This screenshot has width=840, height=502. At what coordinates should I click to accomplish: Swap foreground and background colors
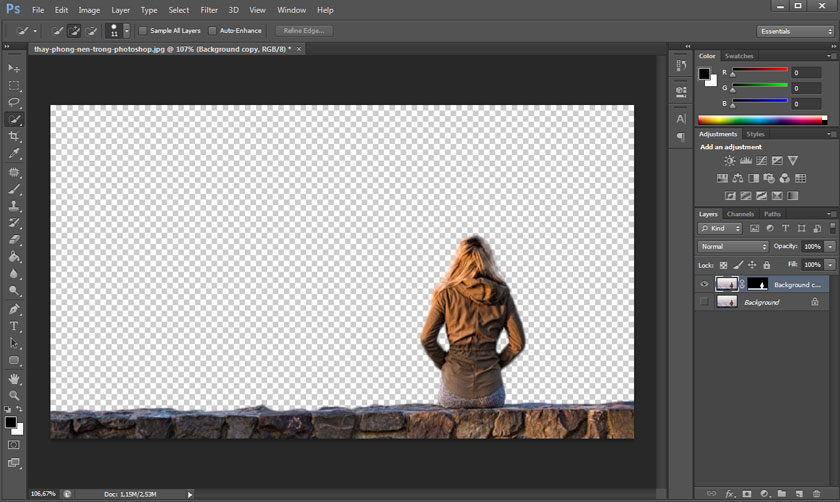click(x=19, y=409)
